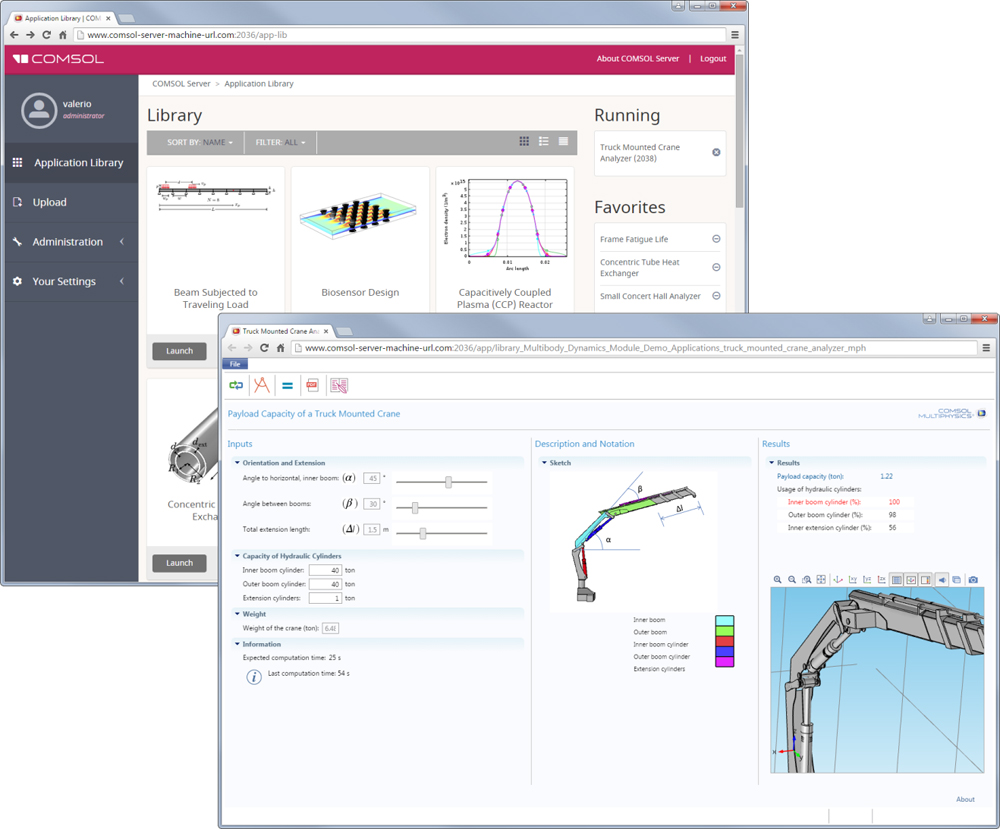Image resolution: width=1000 pixels, height=829 pixels.
Task: Toggle the color legend display button
Action: tap(926, 580)
